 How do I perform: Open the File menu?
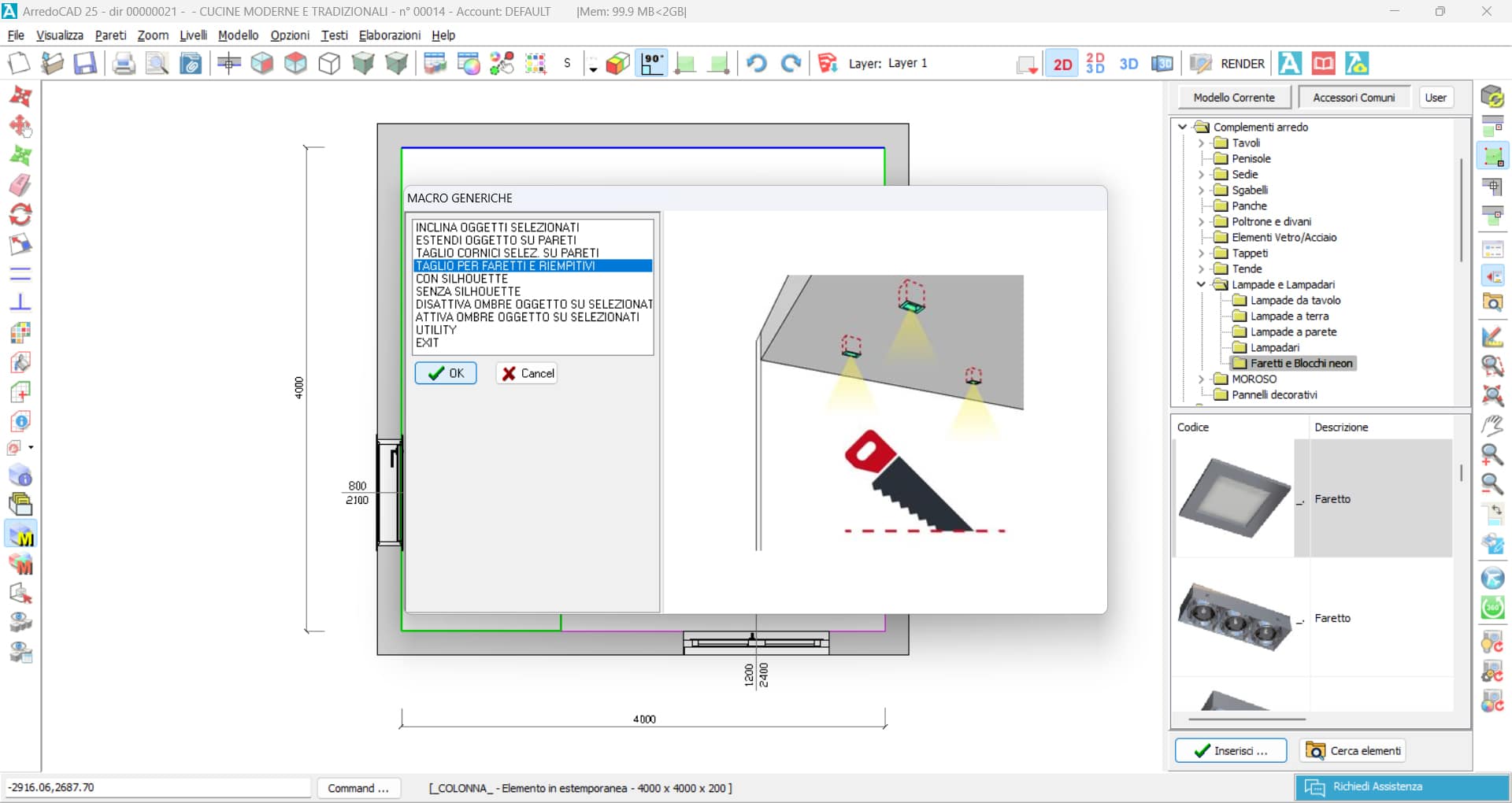16,35
